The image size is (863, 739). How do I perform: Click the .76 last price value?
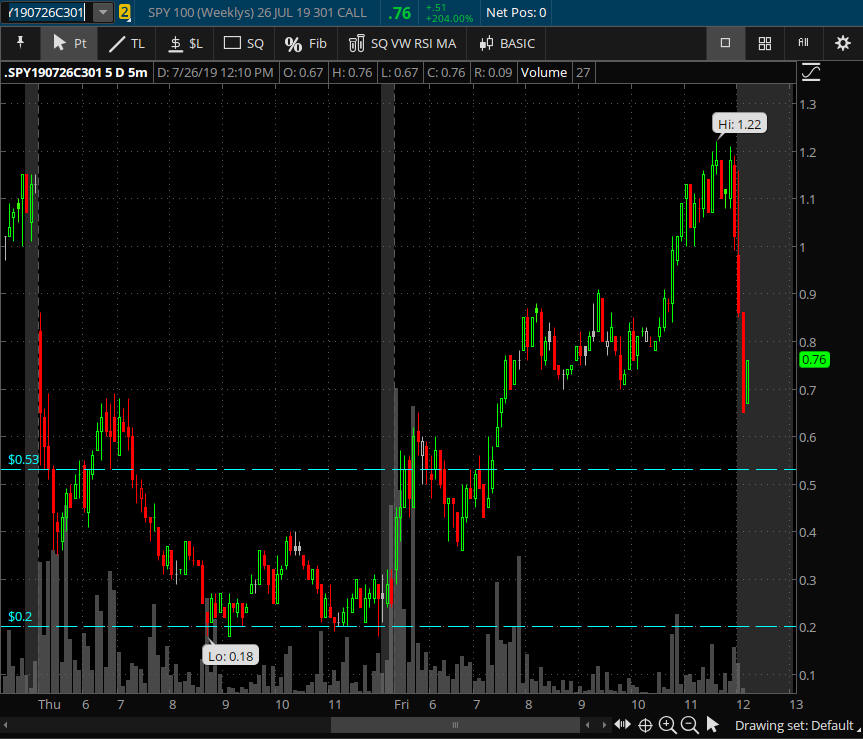coord(399,13)
